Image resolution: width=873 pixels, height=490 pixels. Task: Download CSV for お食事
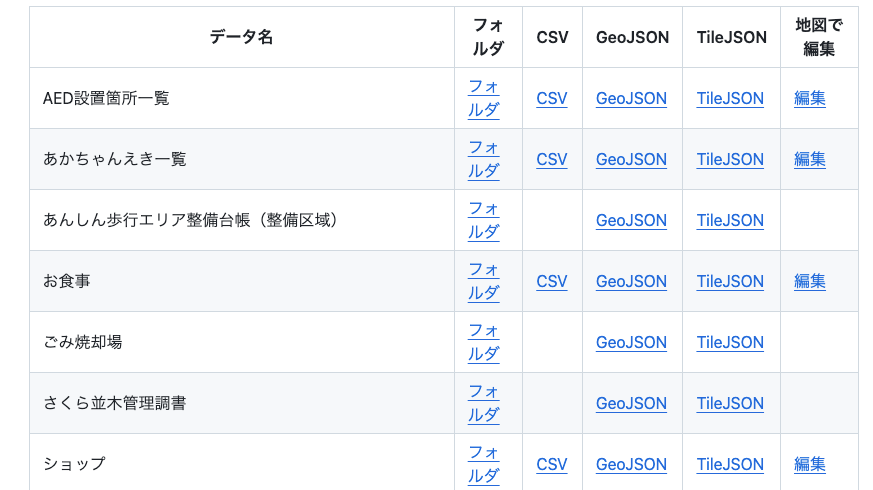coord(552,282)
